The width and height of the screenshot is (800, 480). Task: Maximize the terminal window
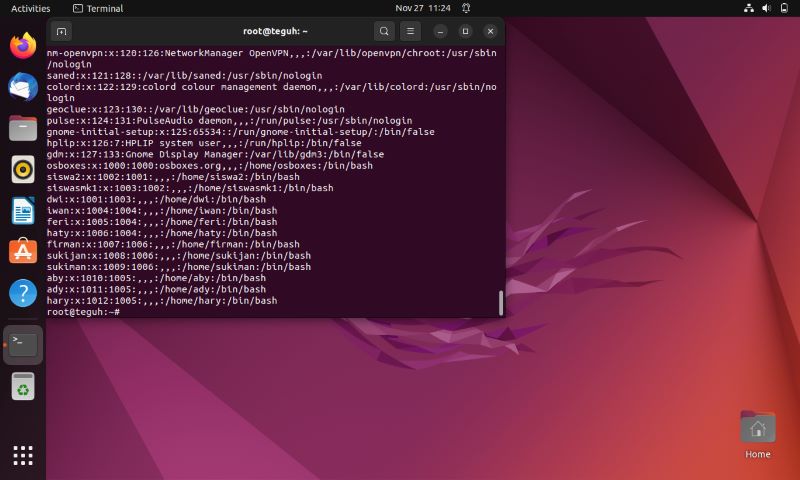point(465,32)
